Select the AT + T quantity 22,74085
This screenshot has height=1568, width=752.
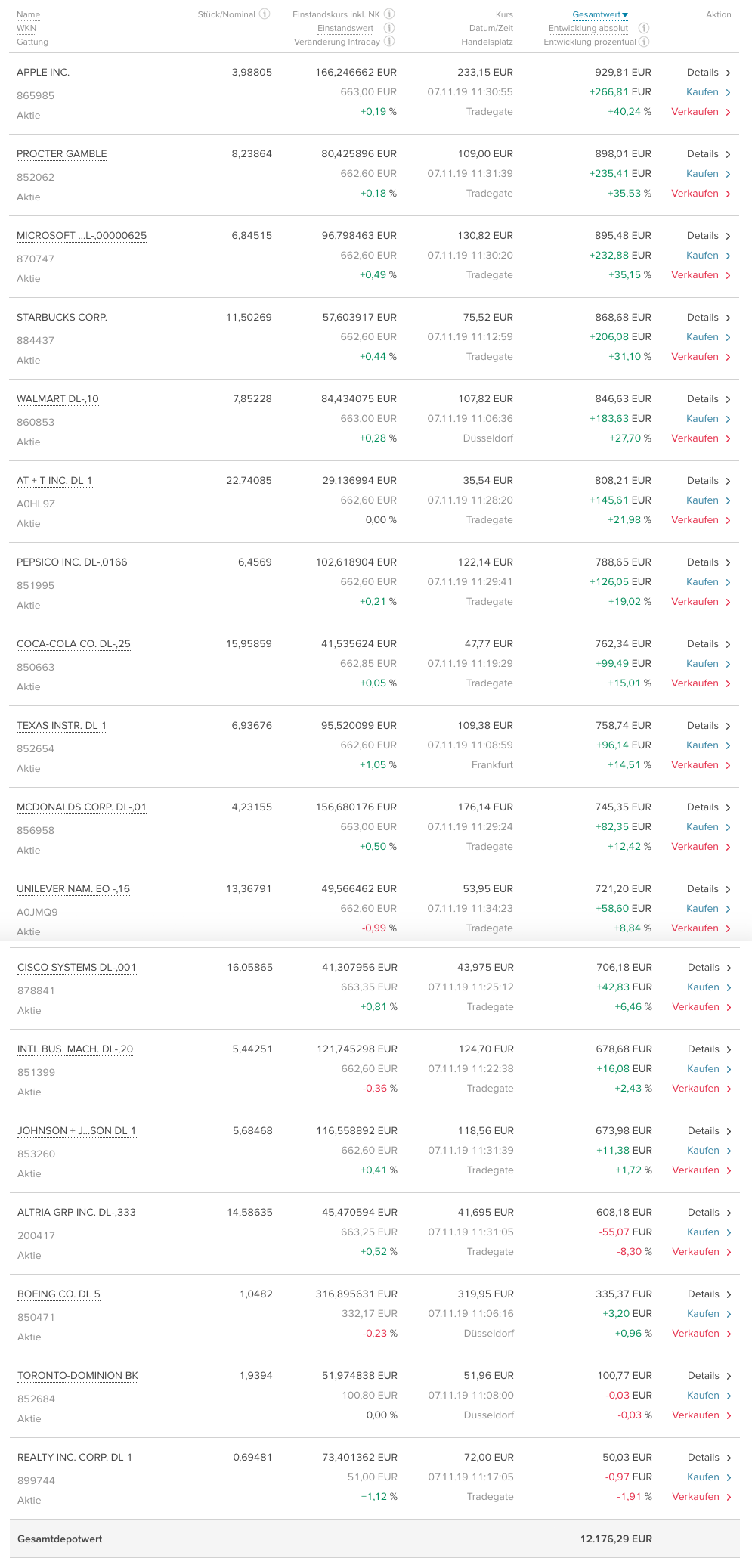point(249,481)
